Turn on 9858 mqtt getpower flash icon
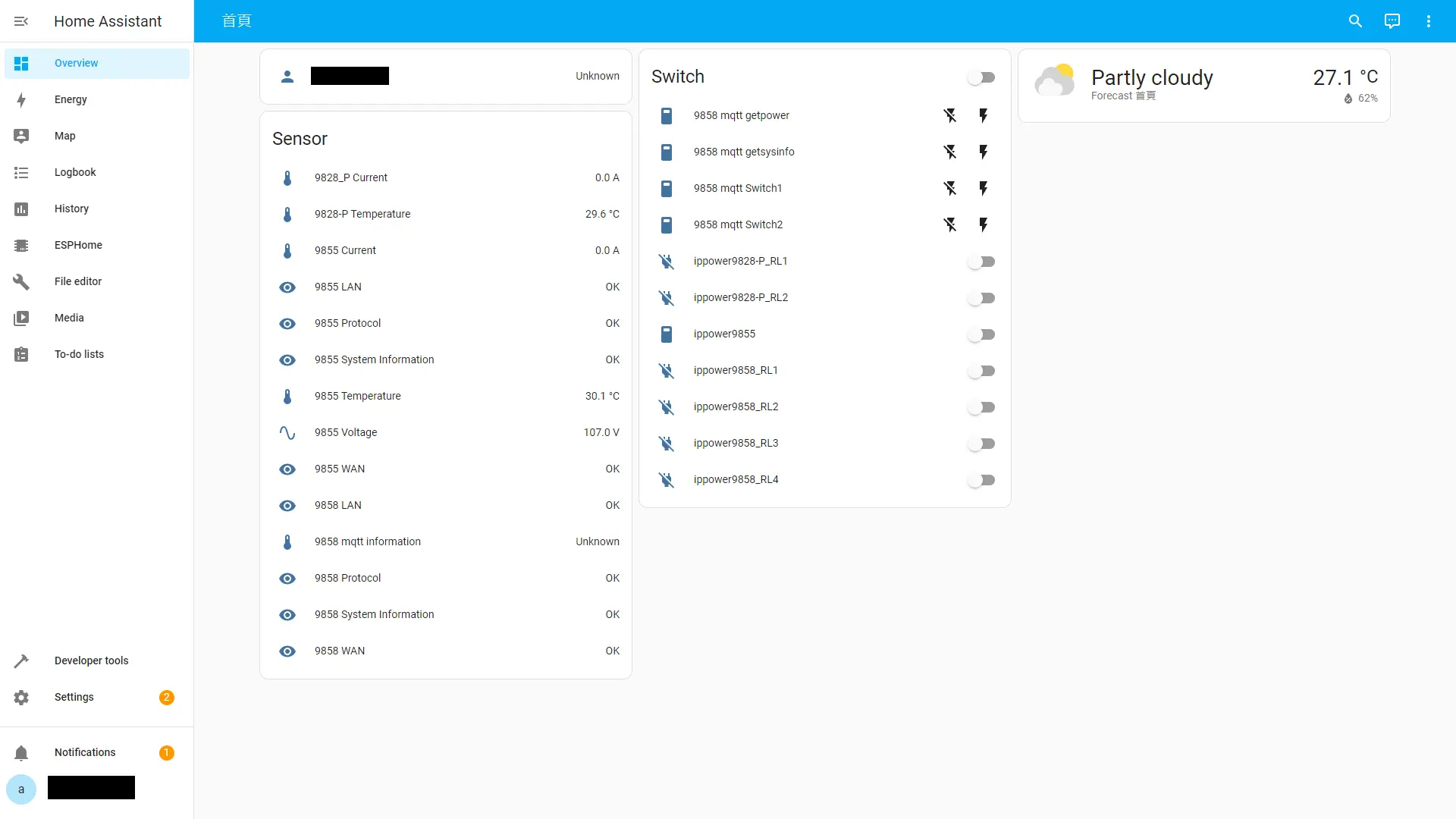 point(983,115)
